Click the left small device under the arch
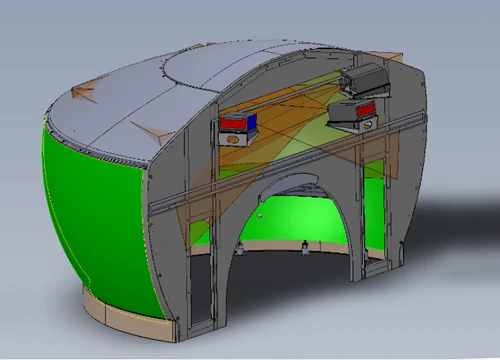The width and height of the screenshot is (500, 360). pos(240,249)
